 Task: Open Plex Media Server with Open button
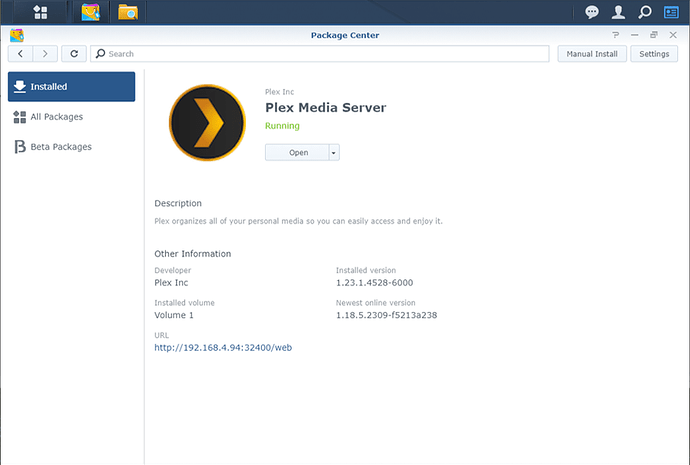[x=297, y=152]
